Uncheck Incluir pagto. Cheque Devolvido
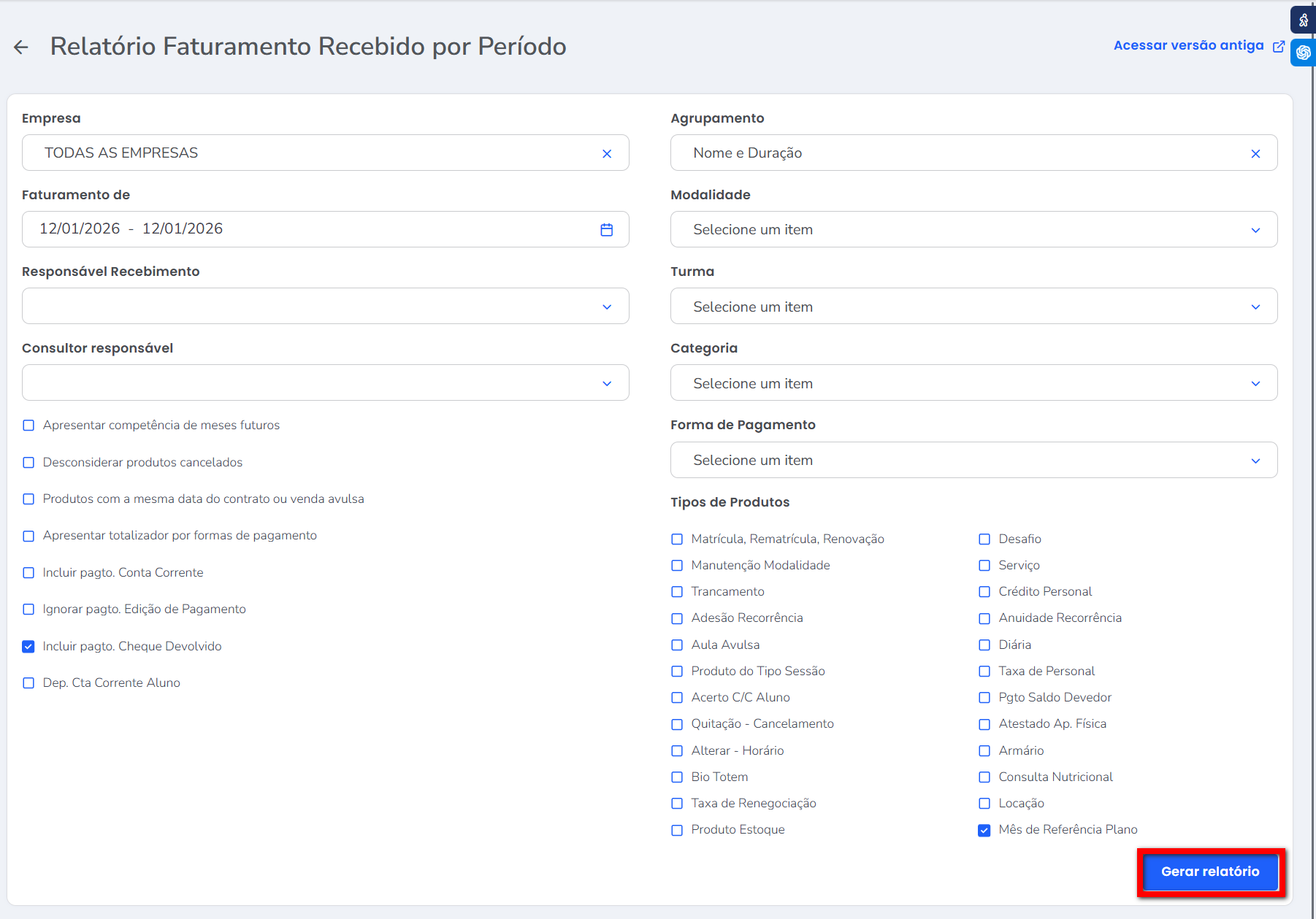Image resolution: width=1316 pixels, height=919 pixels. click(28, 647)
